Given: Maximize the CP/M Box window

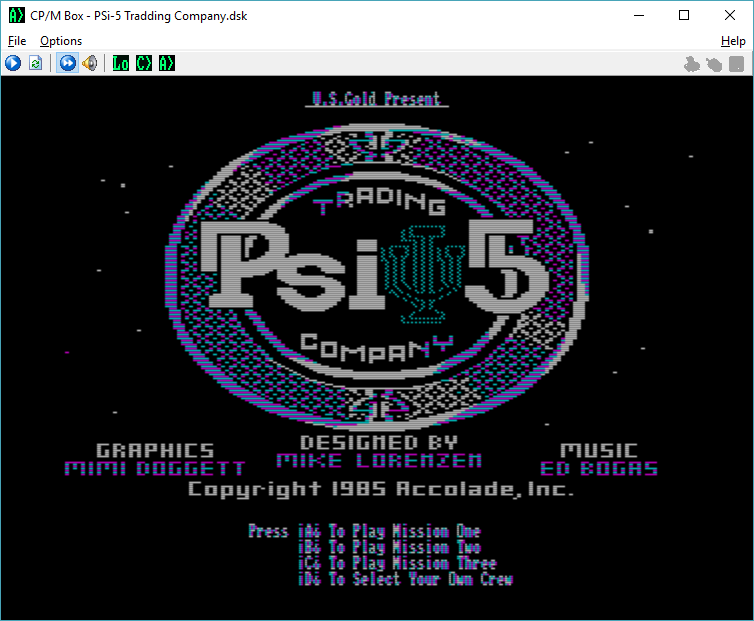Looking at the screenshot, I should tap(684, 15).
